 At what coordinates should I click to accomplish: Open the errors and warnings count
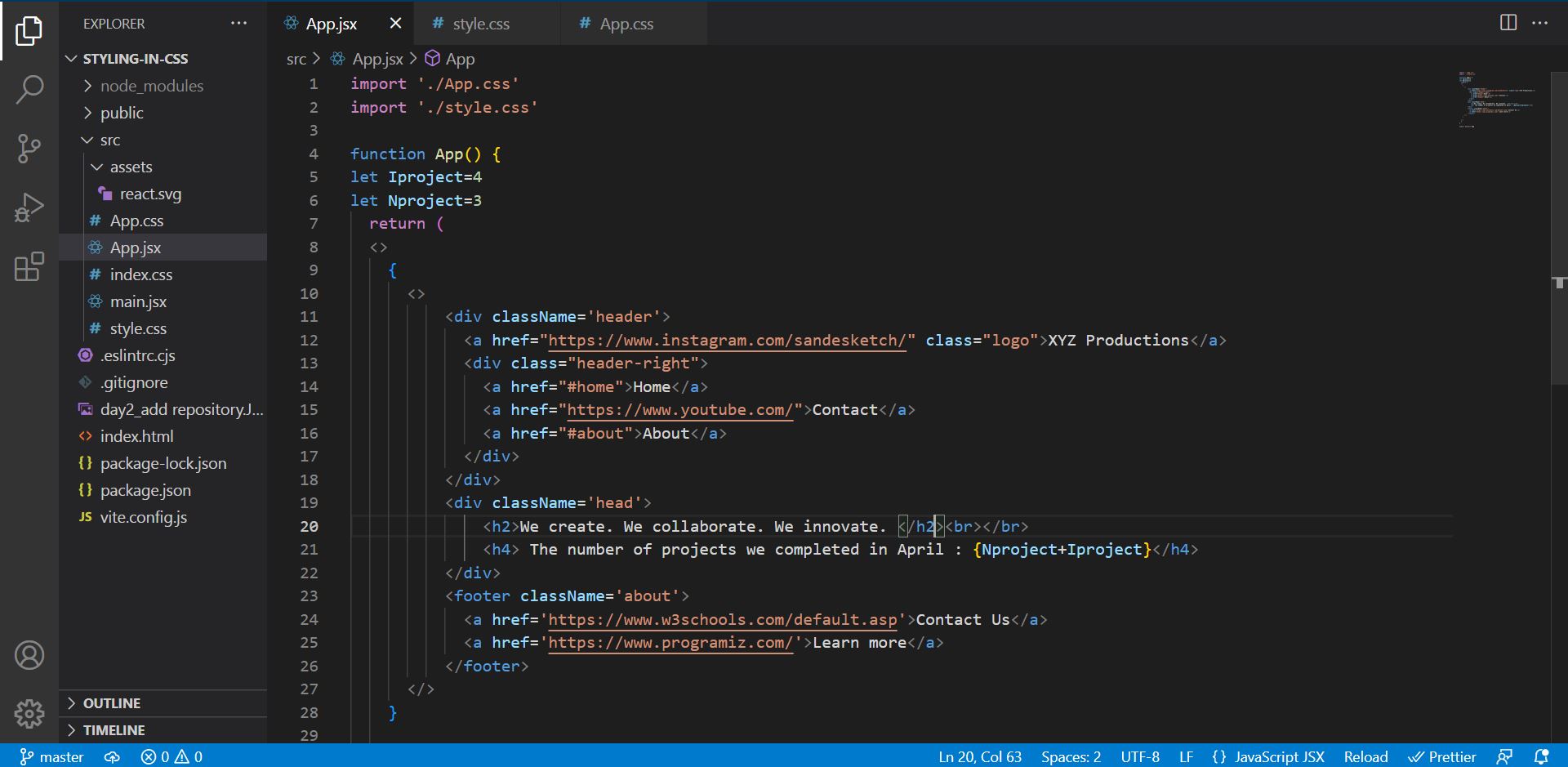coord(171,757)
